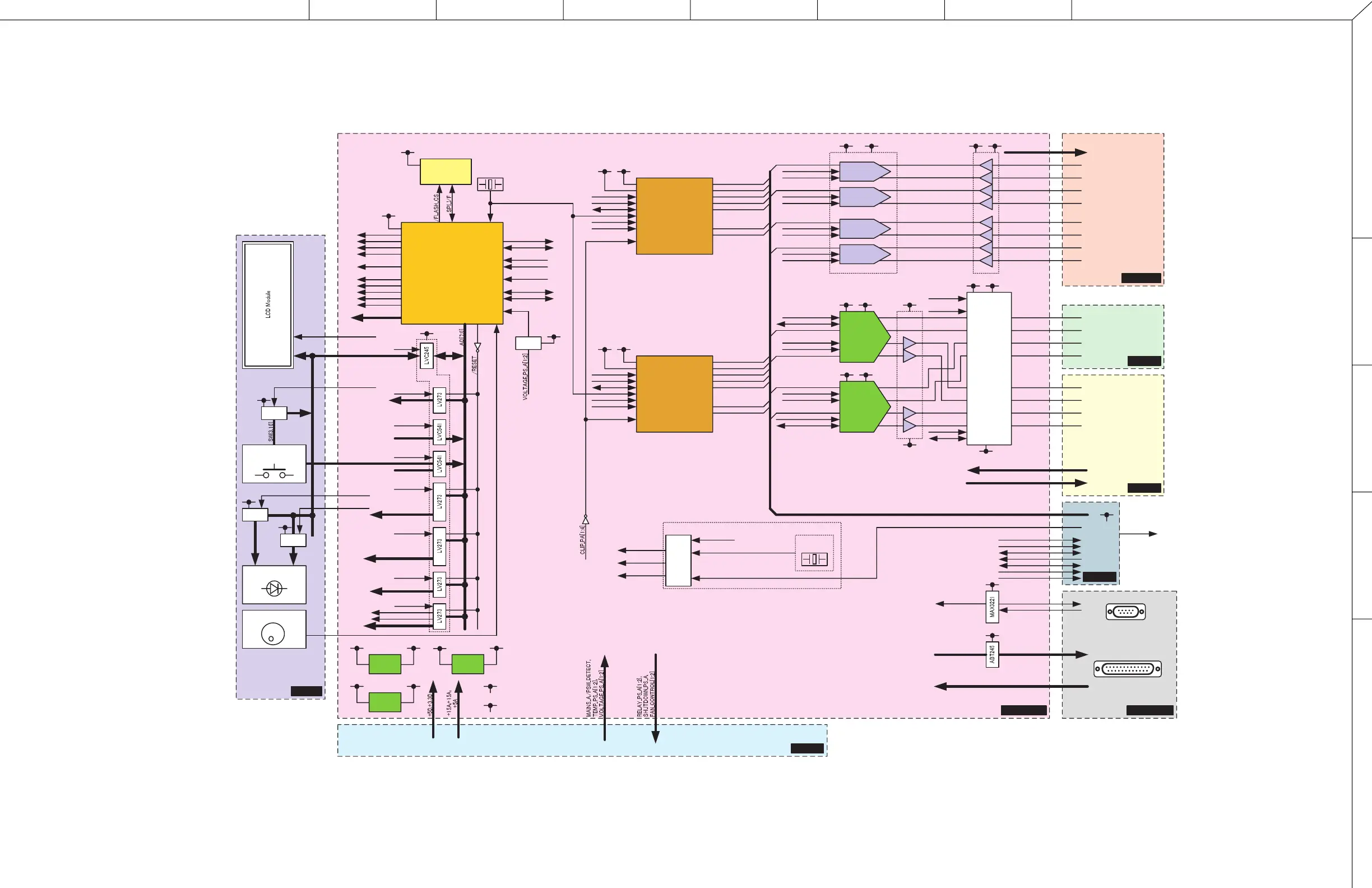Click the topmost purple DAC pentagon
This screenshot has height=888, width=1372.
(x=863, y=172)
